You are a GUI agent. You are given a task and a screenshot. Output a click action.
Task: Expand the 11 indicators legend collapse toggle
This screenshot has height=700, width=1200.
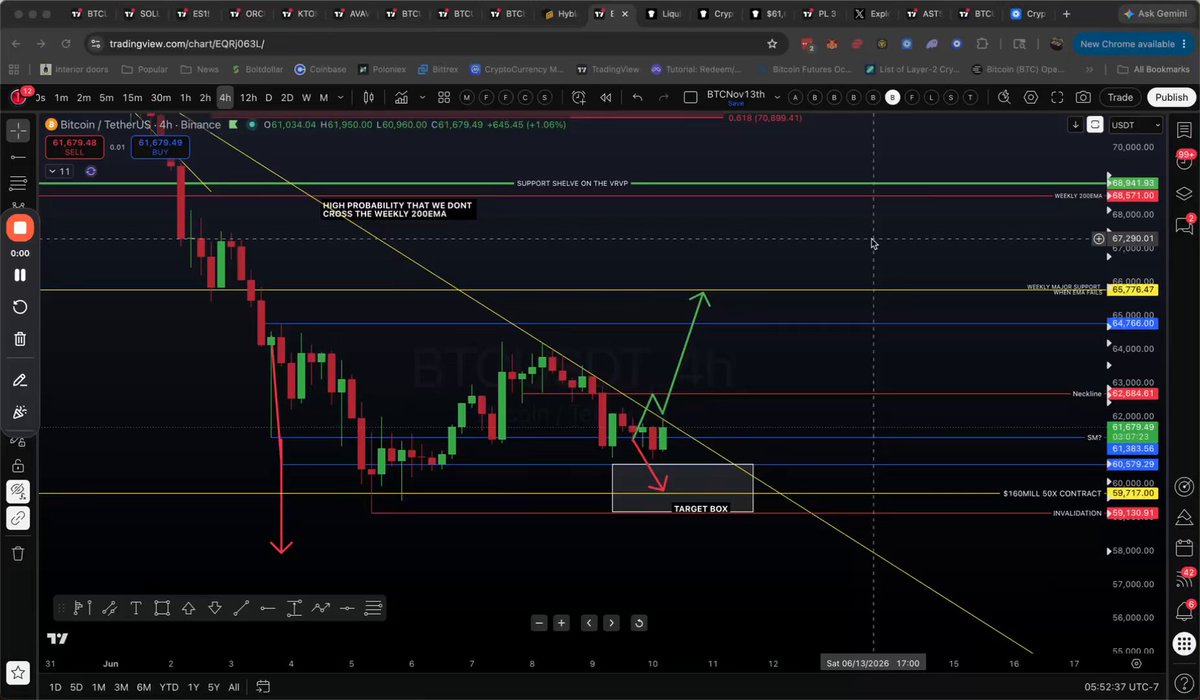[x=58, y=171]
